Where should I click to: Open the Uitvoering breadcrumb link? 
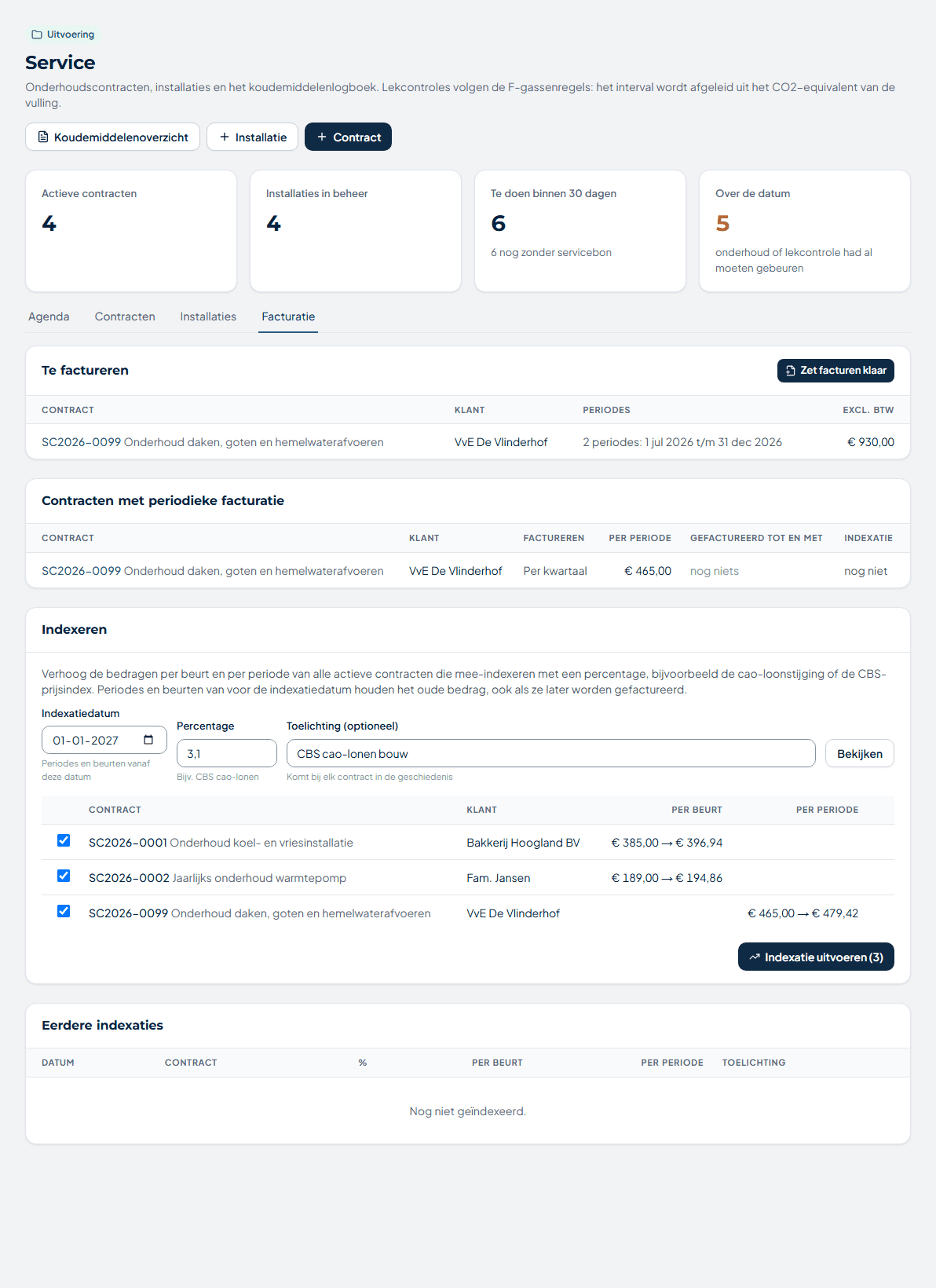63,35
